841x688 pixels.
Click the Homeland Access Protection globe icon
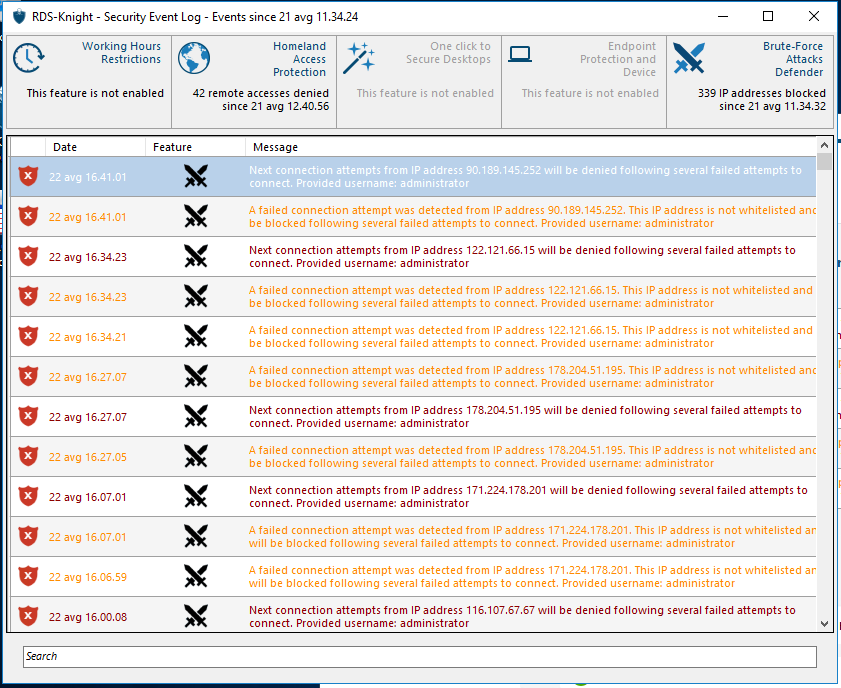coord(194,59)
